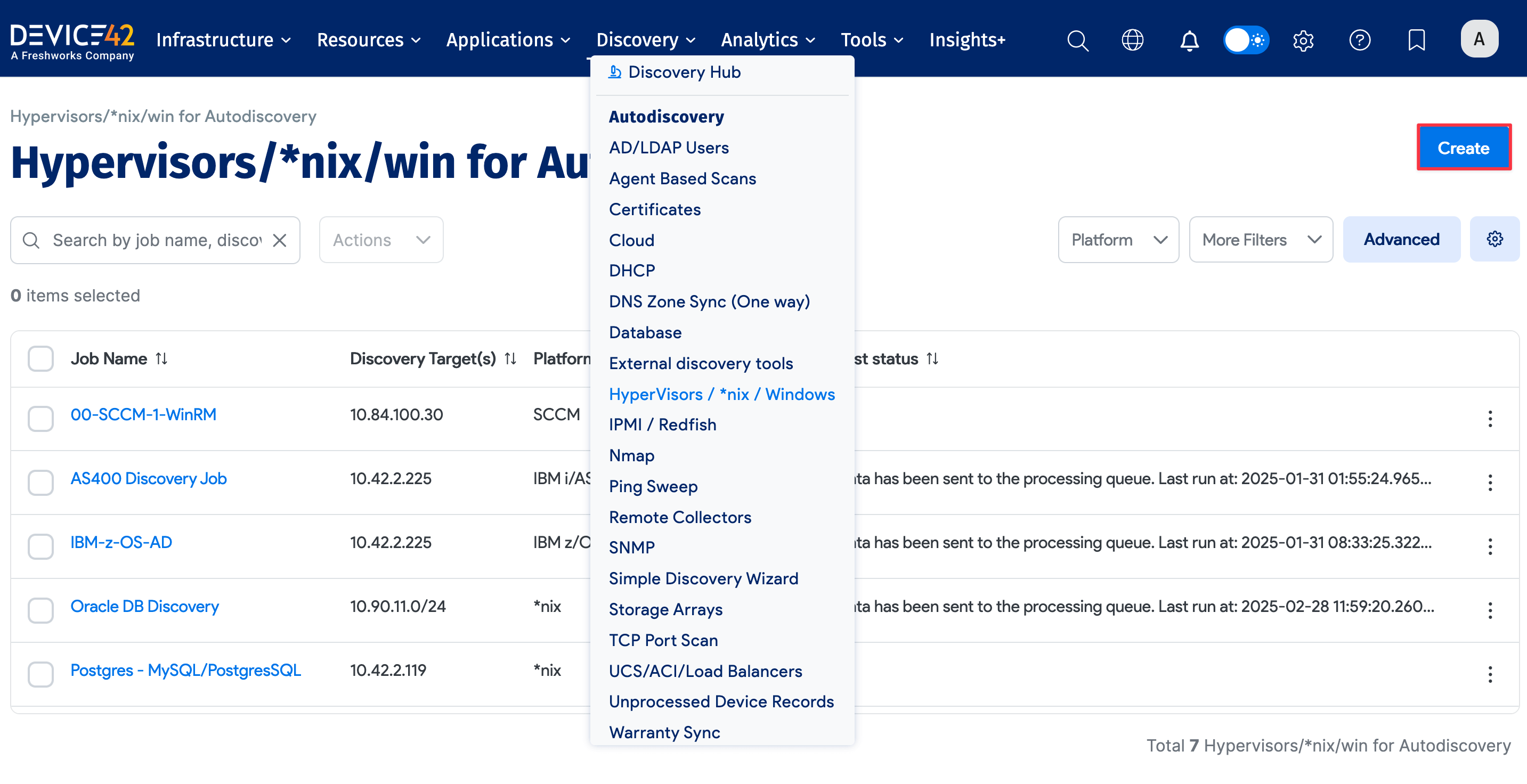Open the 00-SCCM-1-WinRM job link
Viewport: 1527px width, 784px height.
tap(143, 414)
